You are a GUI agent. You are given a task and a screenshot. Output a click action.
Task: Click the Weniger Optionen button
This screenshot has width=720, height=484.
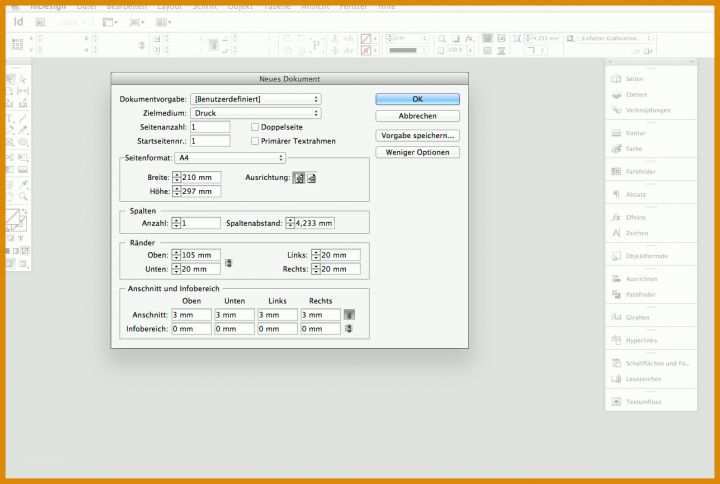tap(417, 152)
